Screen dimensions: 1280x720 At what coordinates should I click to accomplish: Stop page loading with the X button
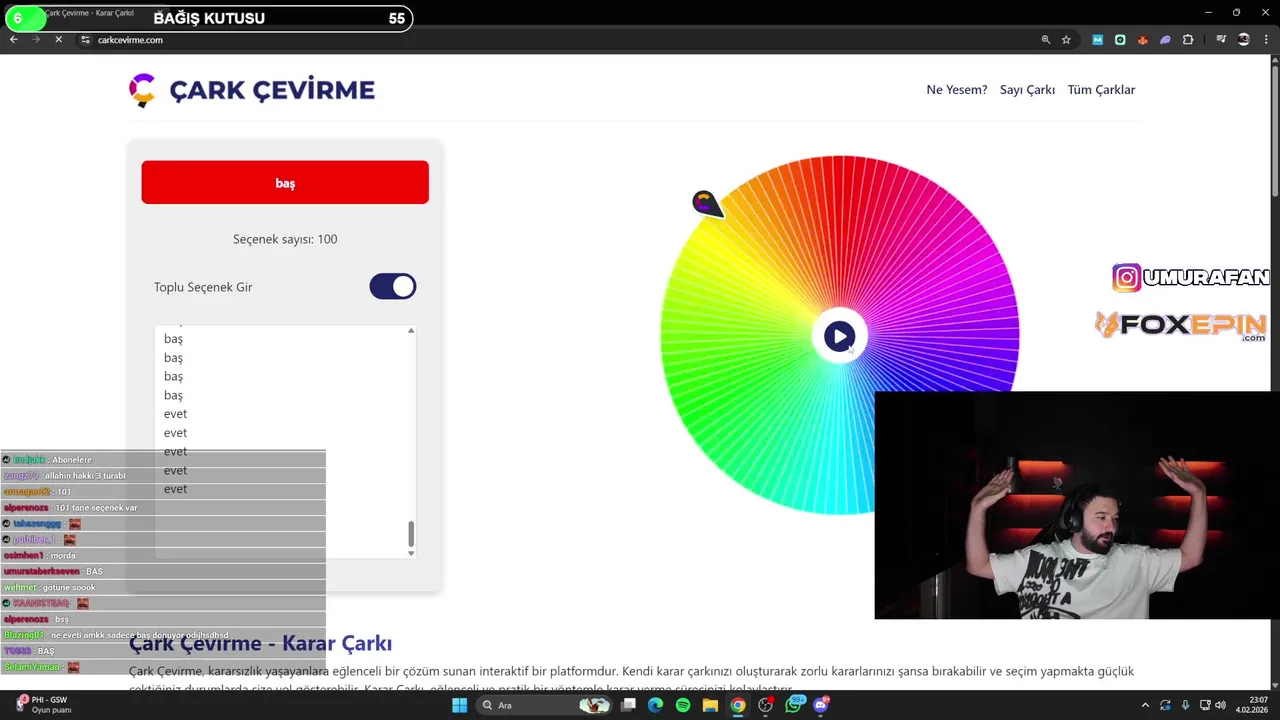(x=58, y=40)
